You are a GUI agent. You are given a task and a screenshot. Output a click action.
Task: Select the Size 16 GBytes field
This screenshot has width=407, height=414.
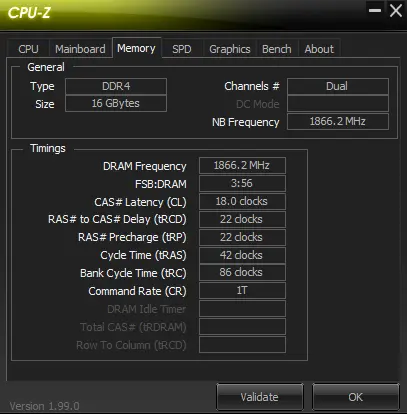coord(116,103)
